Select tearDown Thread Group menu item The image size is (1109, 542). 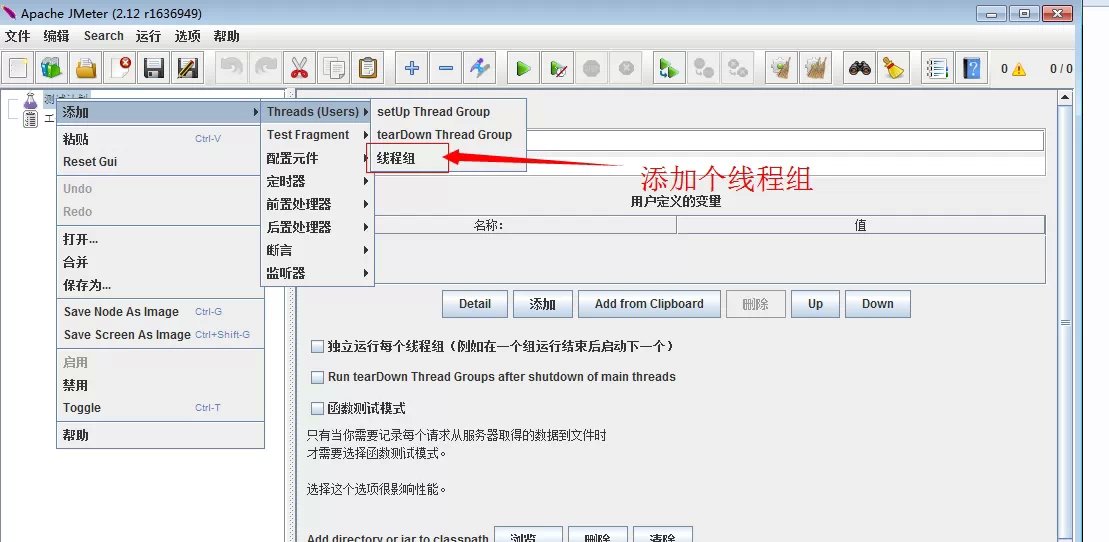point(448,134)
